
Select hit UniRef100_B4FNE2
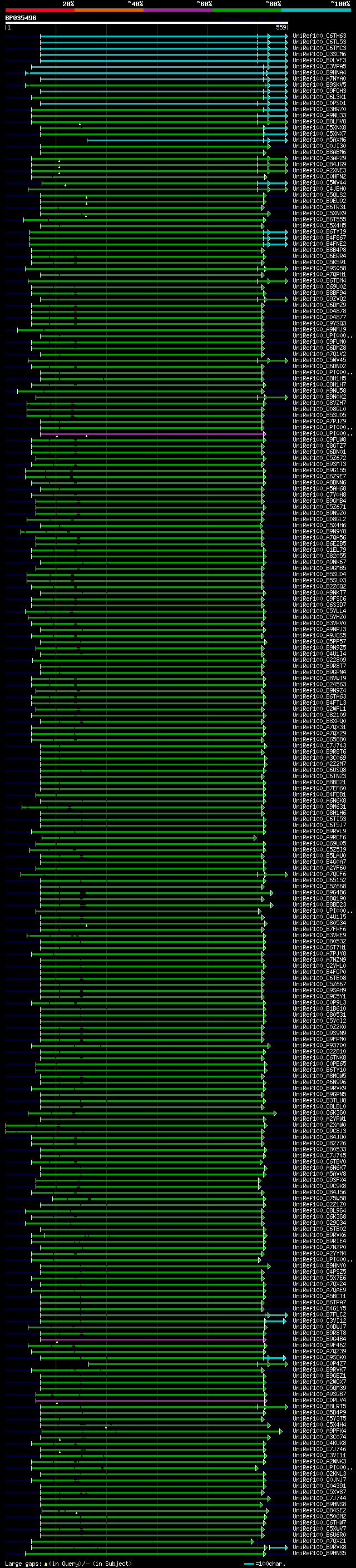[319, 244]
